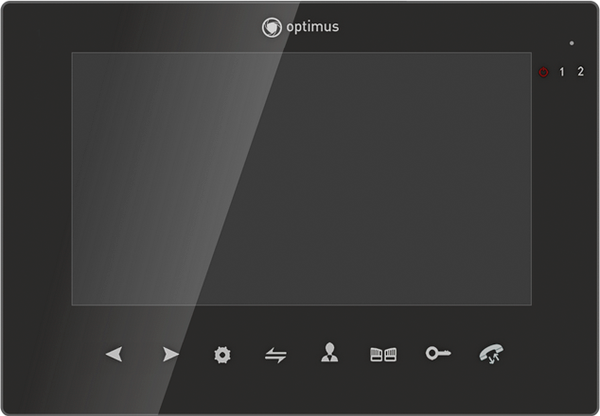The image size is (600, 416).
Task: Advance to next item using right triangle
Action: click(170, 354)
